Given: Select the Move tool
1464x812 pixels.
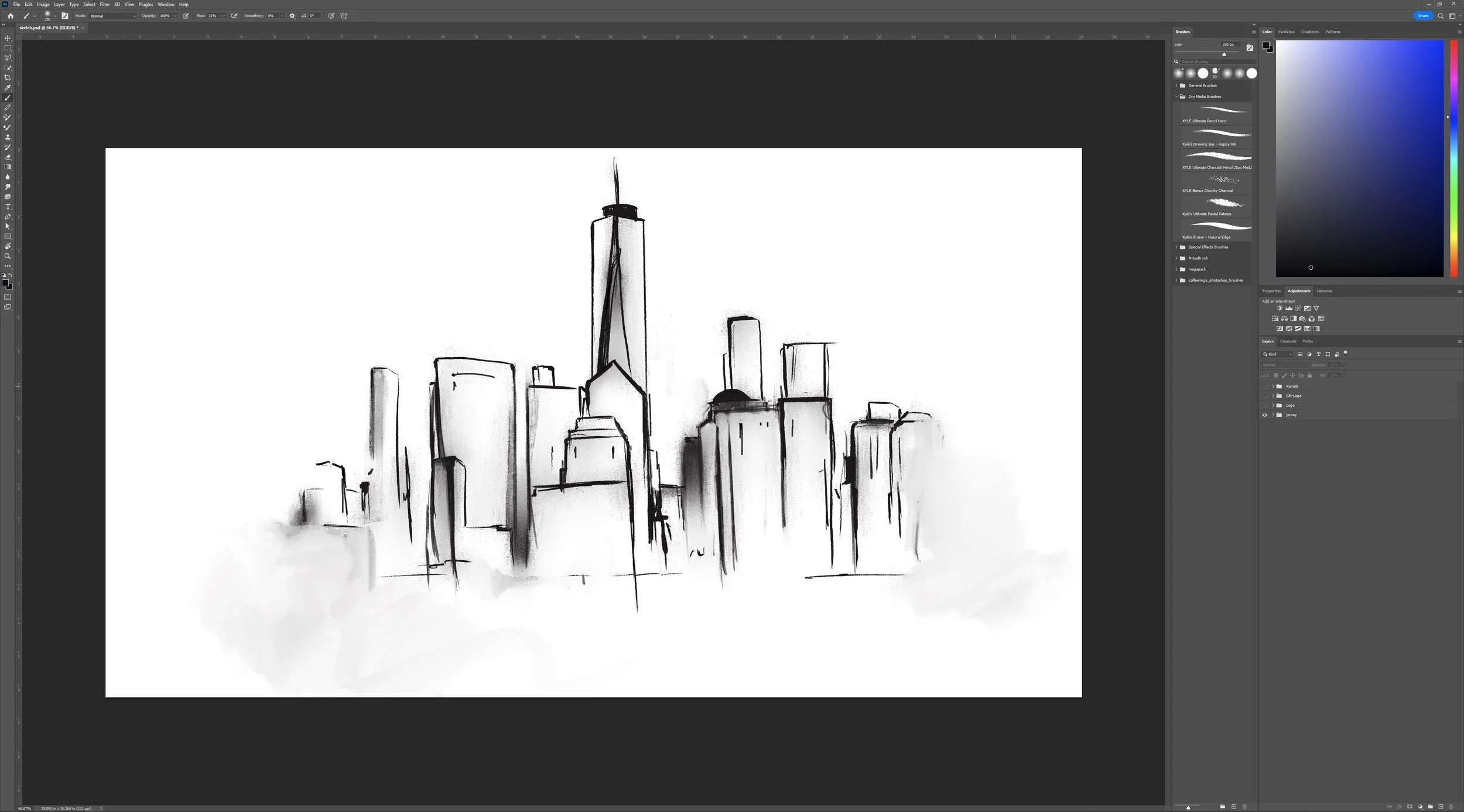Looking at the screenshot, I should tap(8, 38).
